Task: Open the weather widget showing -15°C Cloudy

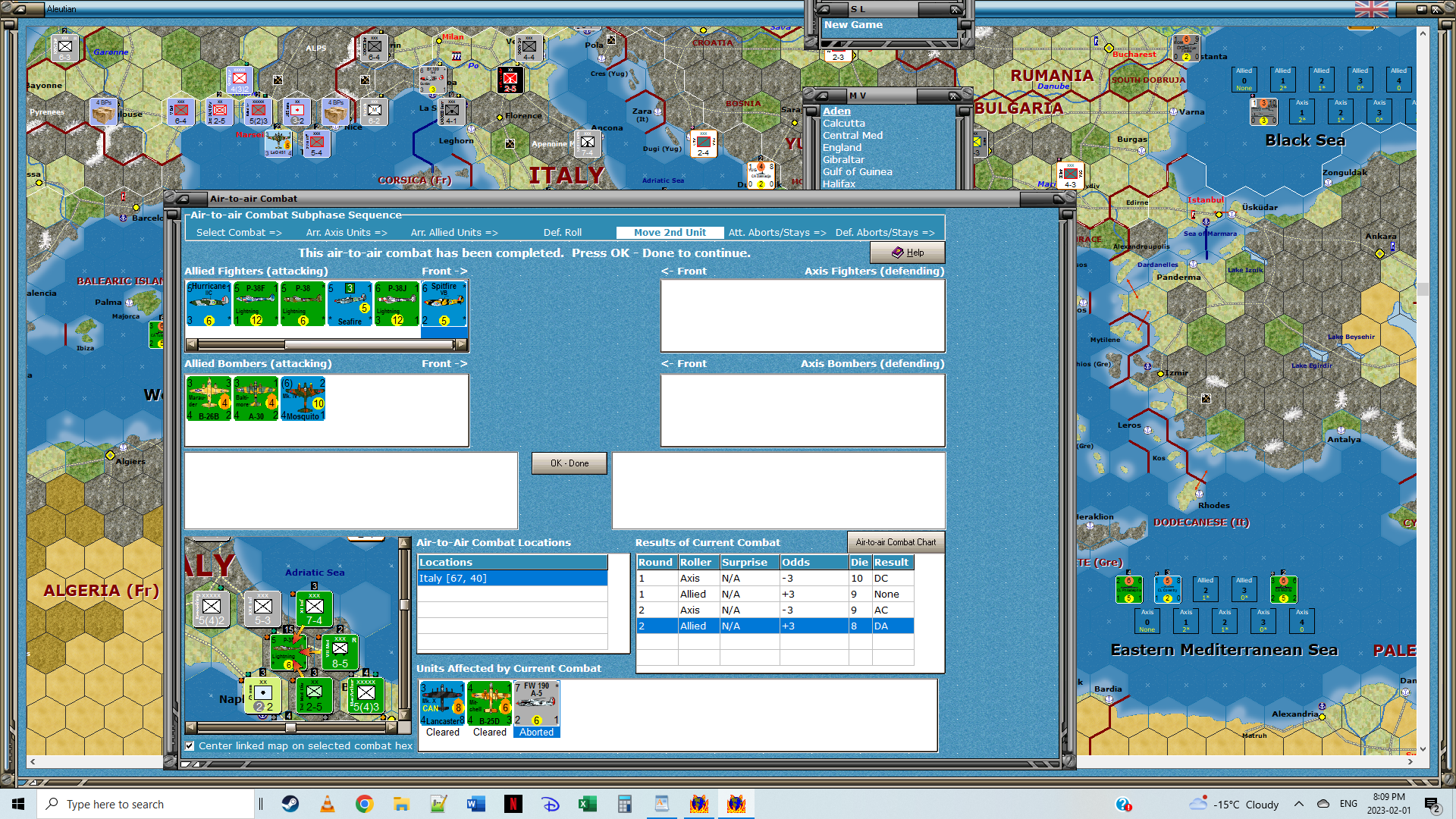Action: point(1234,804)
